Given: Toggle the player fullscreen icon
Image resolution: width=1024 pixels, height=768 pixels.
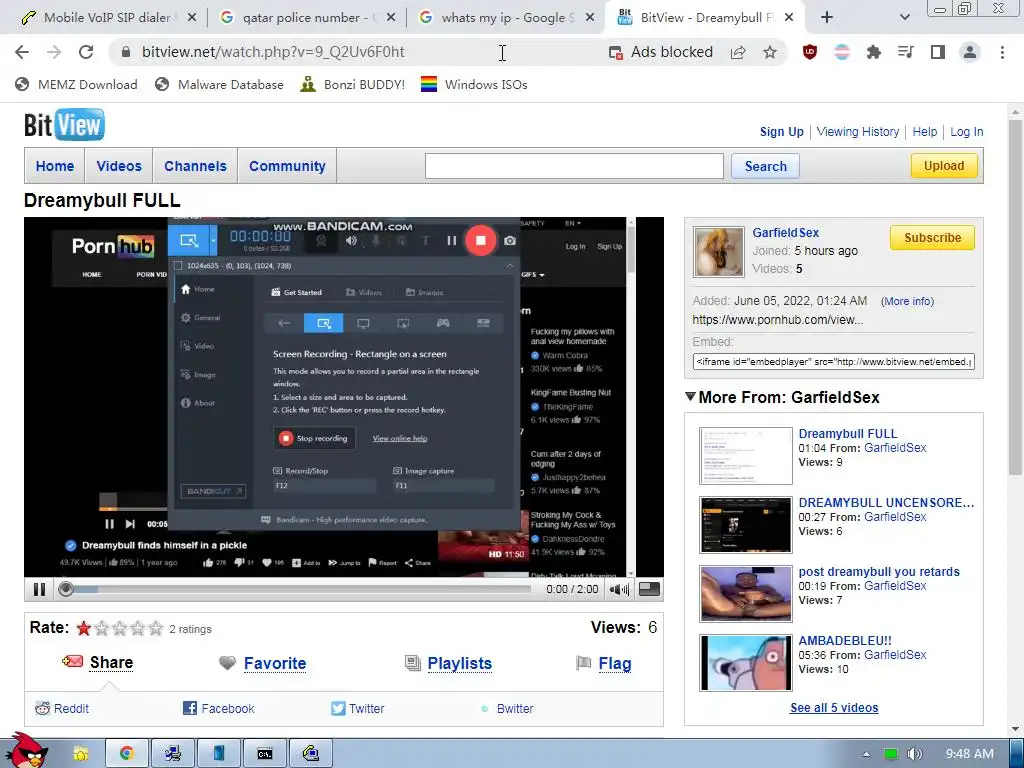Looking at the screenshot, I should coord(649,589).
